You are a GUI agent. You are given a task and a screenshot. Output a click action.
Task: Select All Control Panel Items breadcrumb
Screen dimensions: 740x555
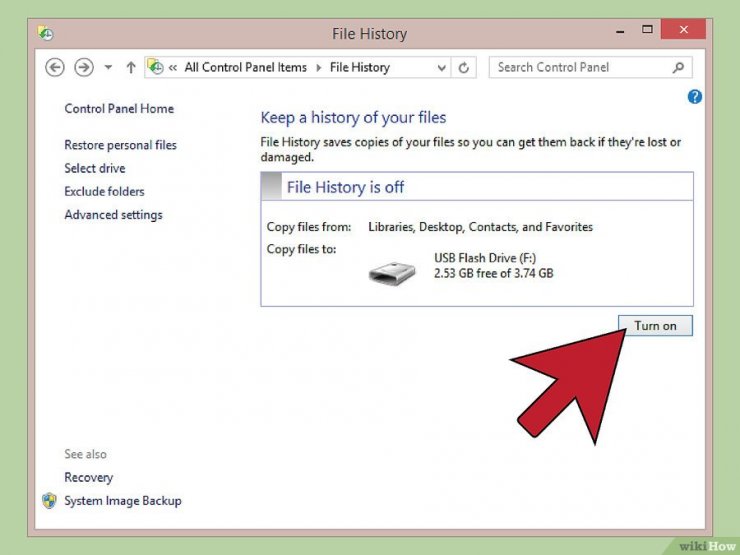[245, 68]
